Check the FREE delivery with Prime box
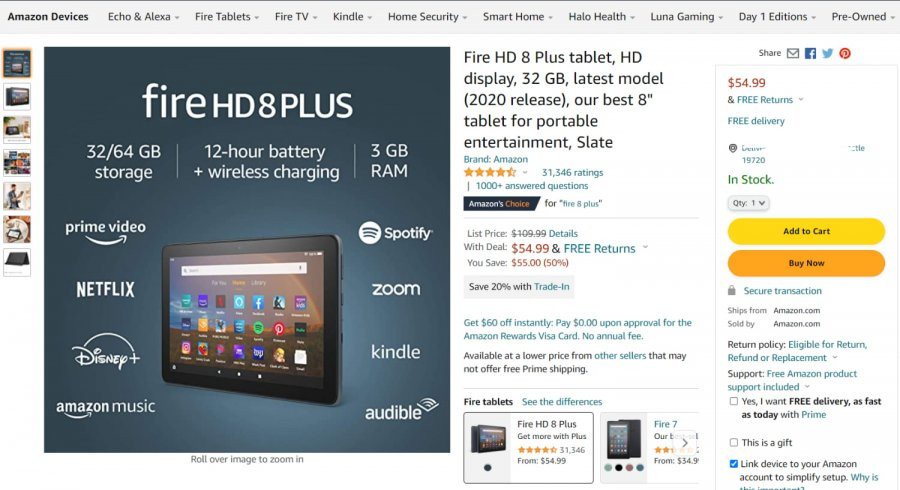Image resolution: width=900 pixels, height=490 pixels. (x=734, y=401)
